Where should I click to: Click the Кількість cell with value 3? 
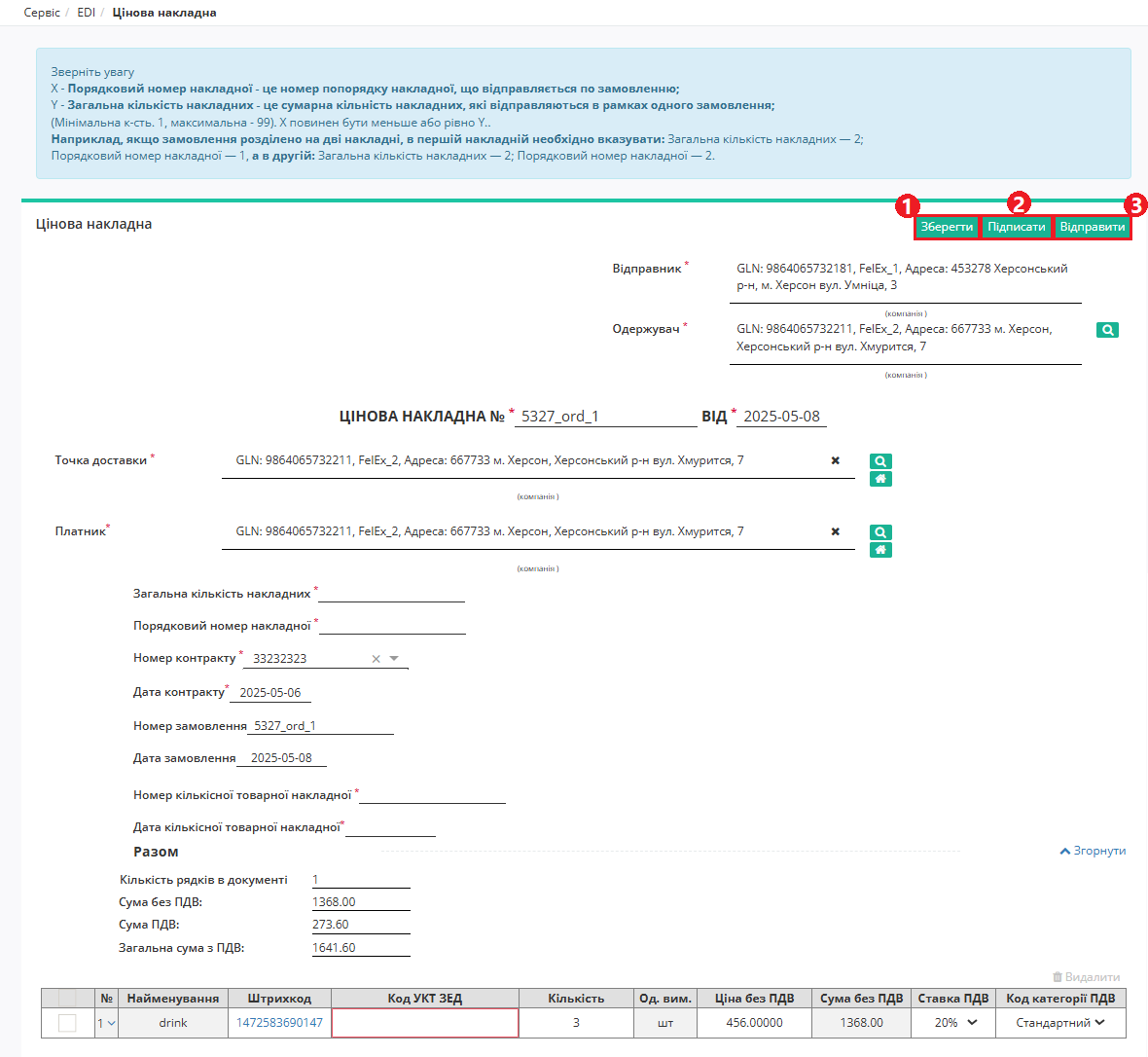576,1023
